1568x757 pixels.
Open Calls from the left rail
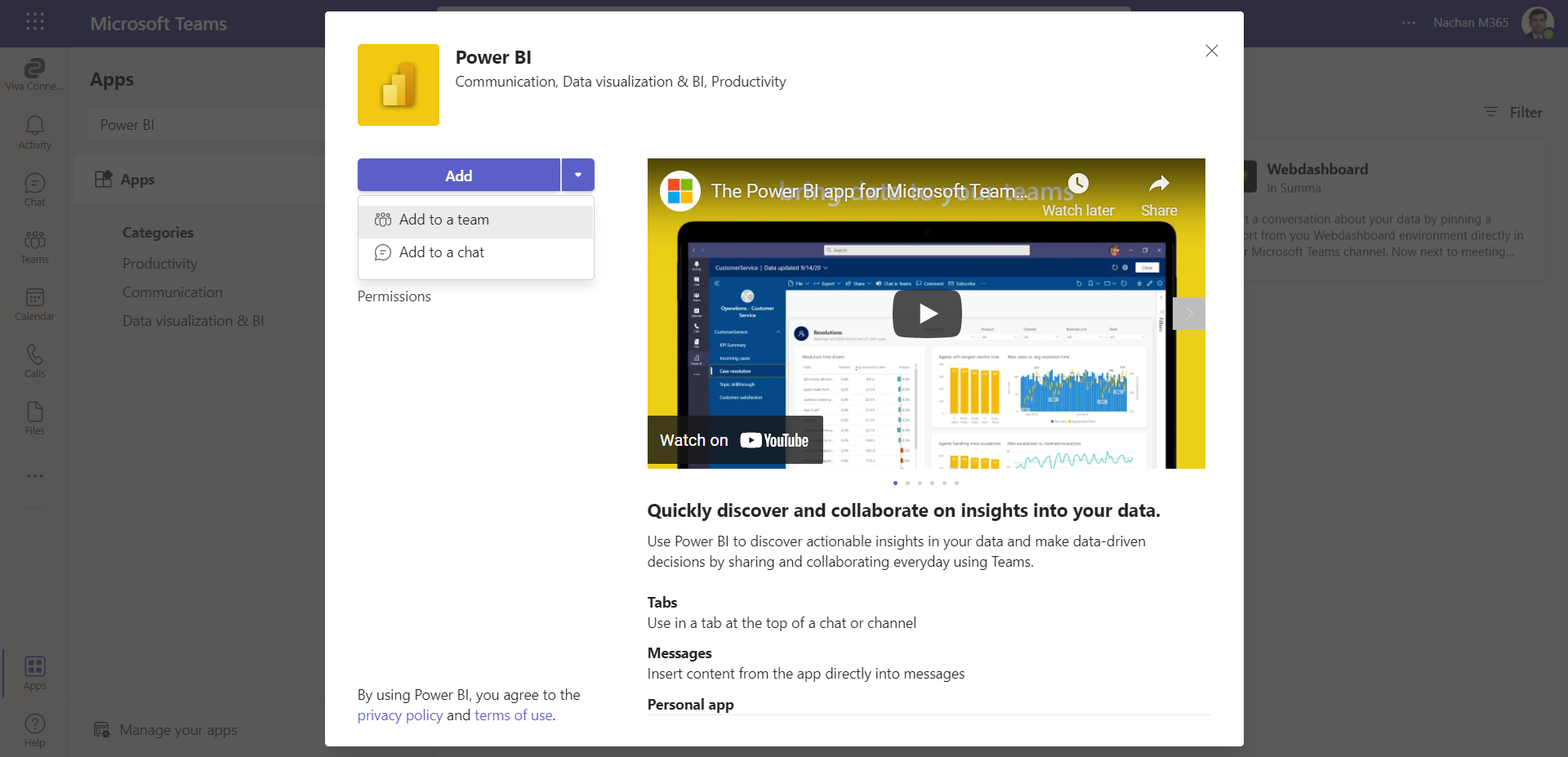click(x=34, y=361)
